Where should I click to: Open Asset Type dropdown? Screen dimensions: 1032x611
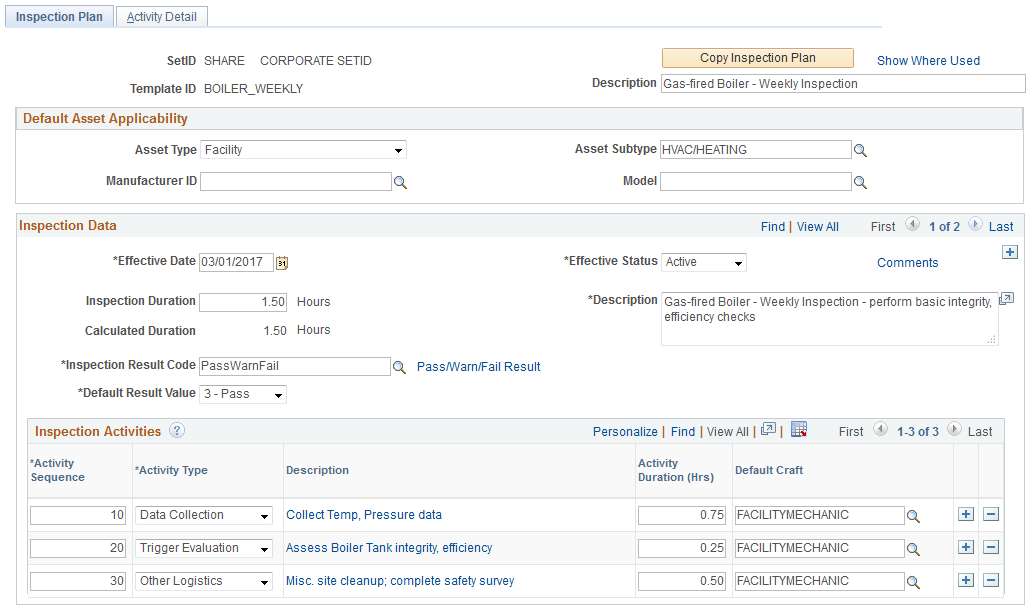(x=303, y=150)
